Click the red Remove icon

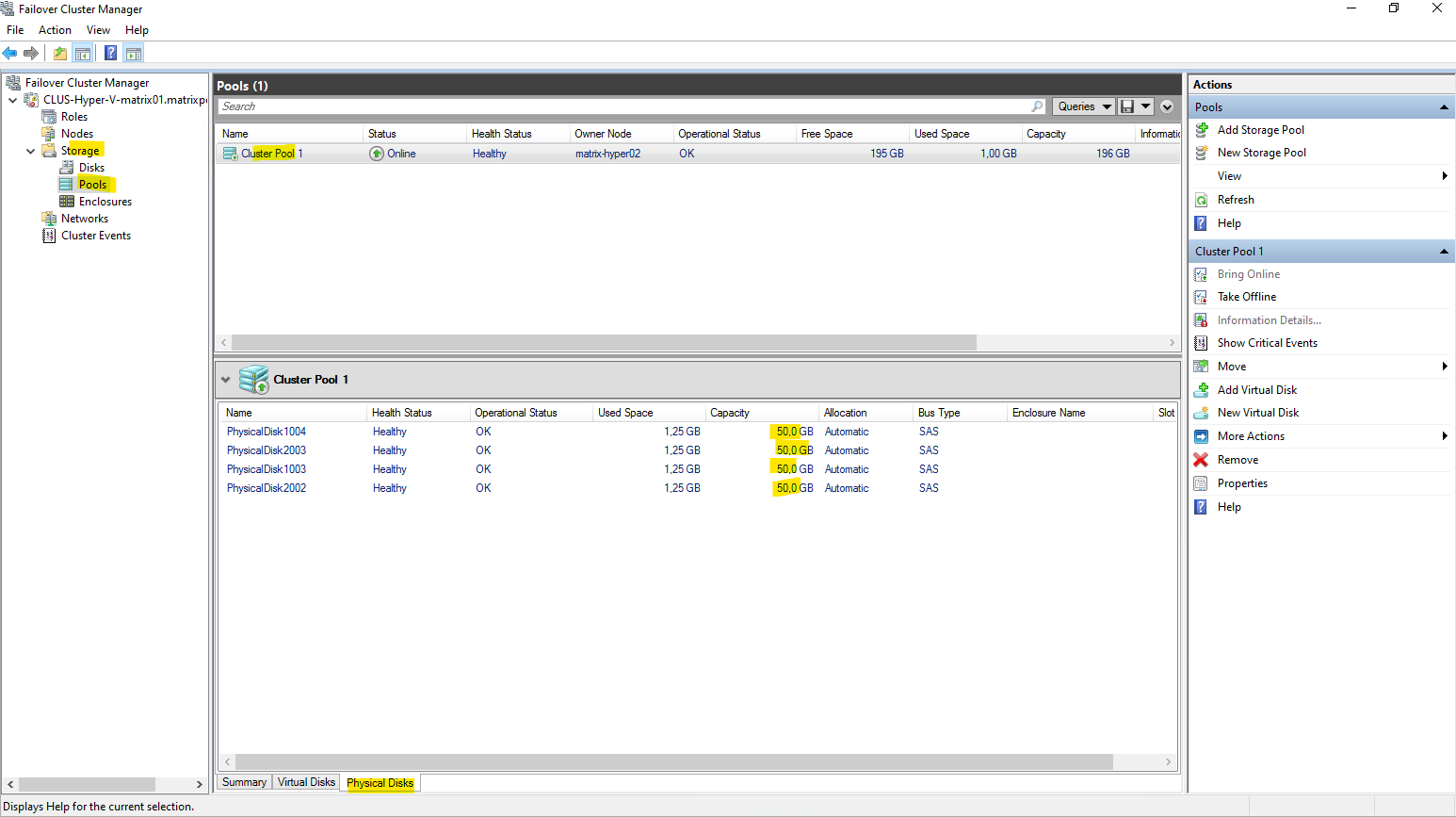point(1201,460)
